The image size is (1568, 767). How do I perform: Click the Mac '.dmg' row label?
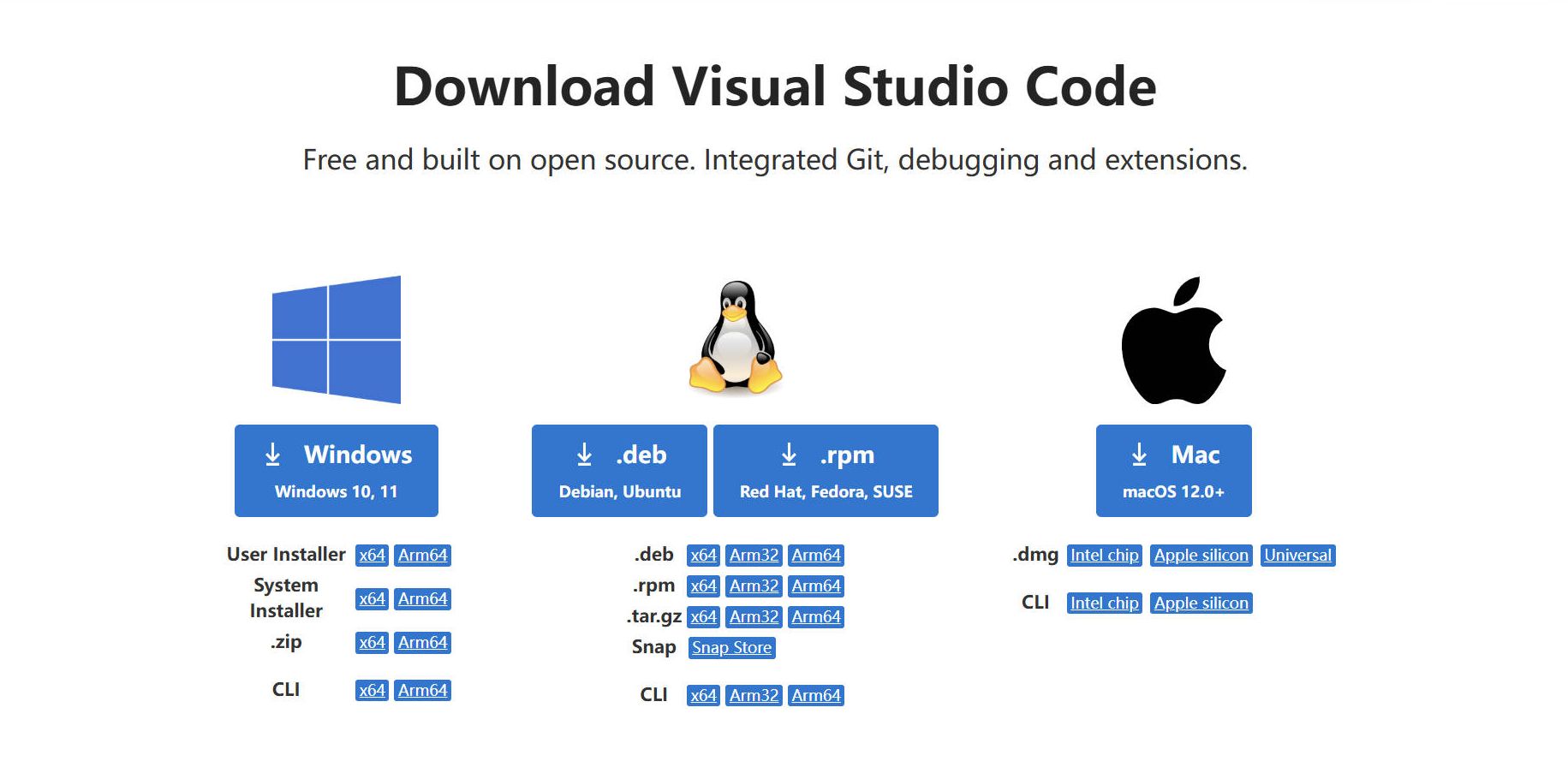1035,555
